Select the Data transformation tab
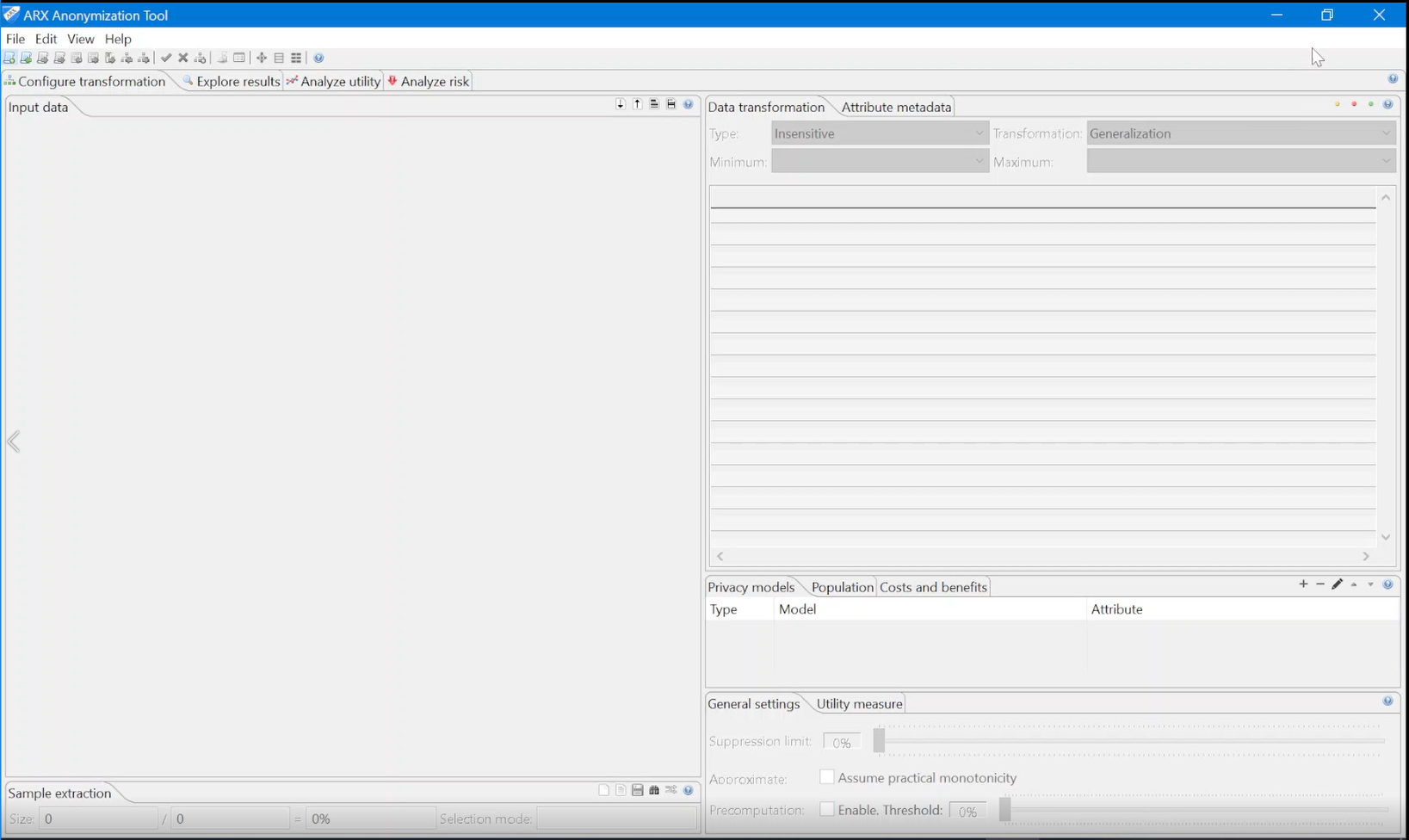The width and height of the screenshot is (1409, 840). tap(766, 107)
